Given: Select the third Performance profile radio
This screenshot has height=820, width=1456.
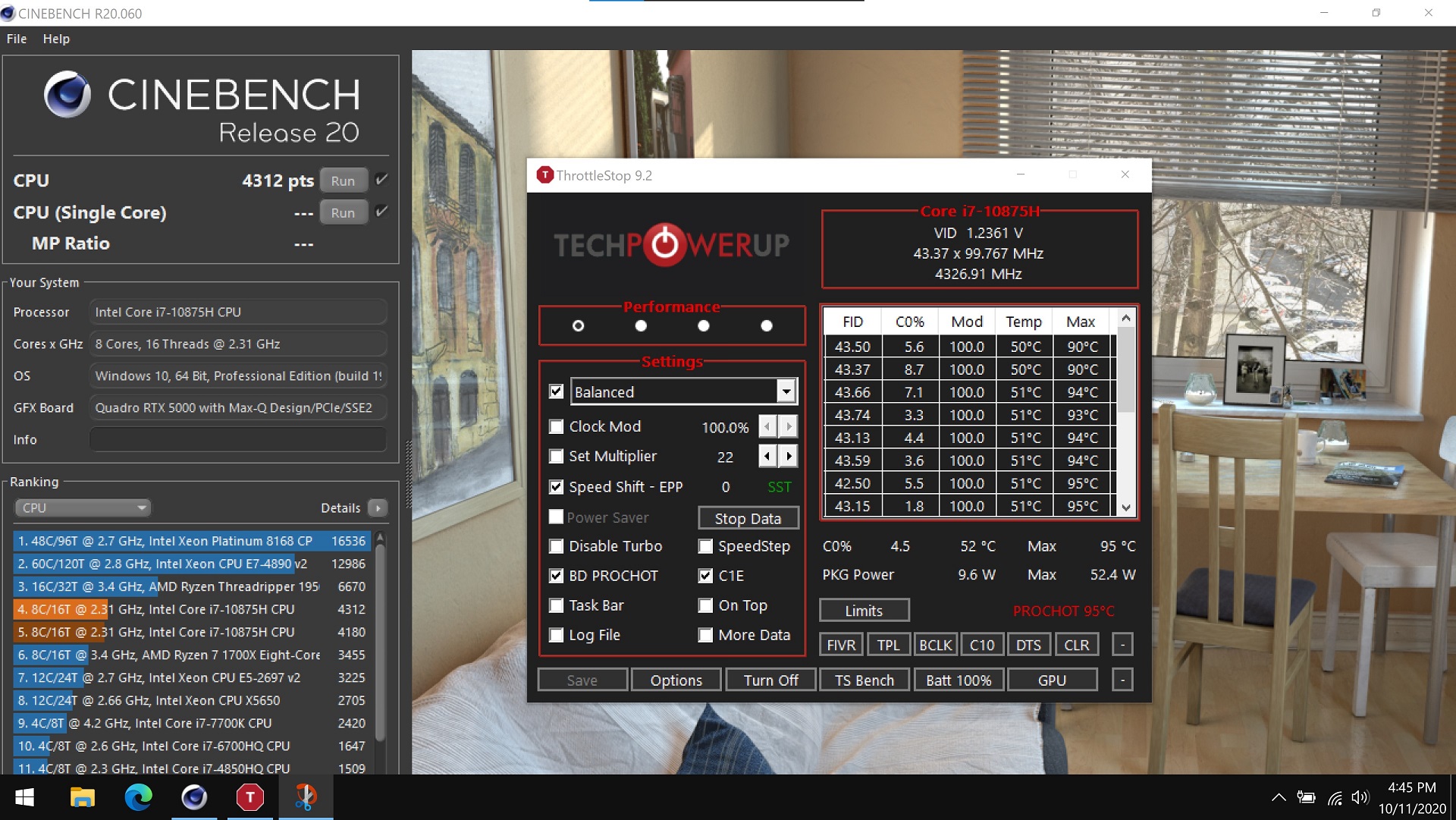Looking at the screenshot, I should 704,325.
